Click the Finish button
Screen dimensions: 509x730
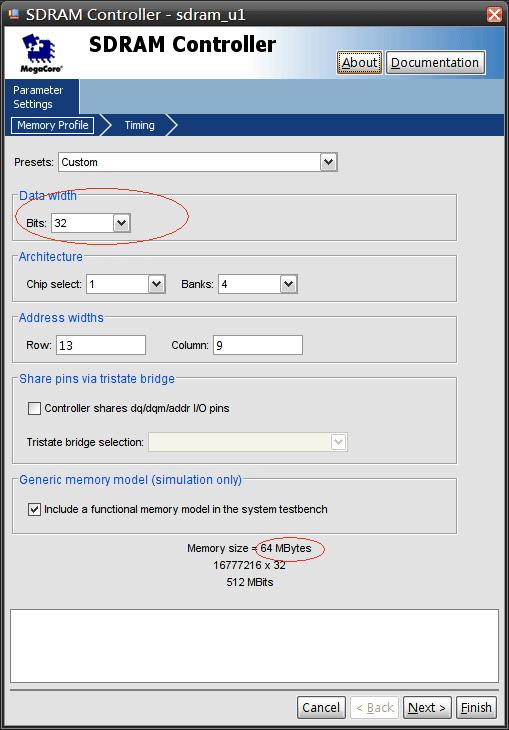point(476,708)
